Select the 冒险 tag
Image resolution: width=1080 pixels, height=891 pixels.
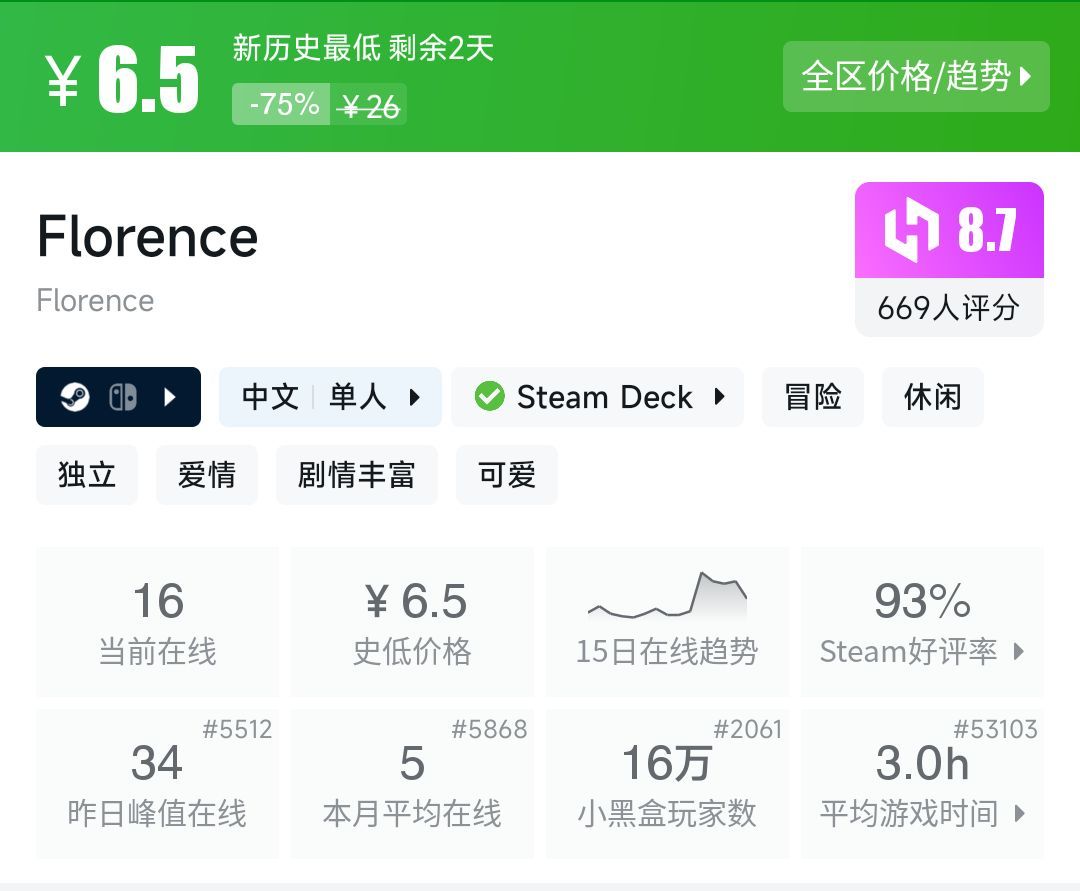point(812,397)
